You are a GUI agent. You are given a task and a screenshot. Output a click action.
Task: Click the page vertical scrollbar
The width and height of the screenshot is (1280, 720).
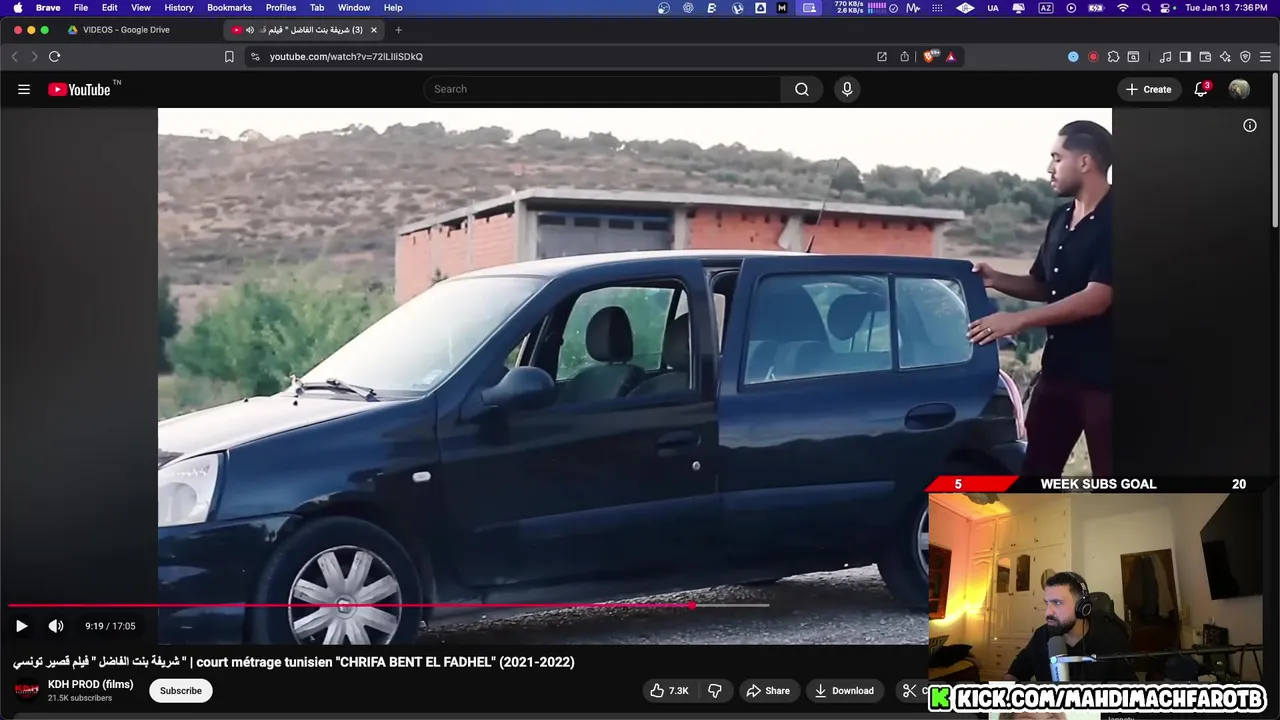coord(1275,150)
